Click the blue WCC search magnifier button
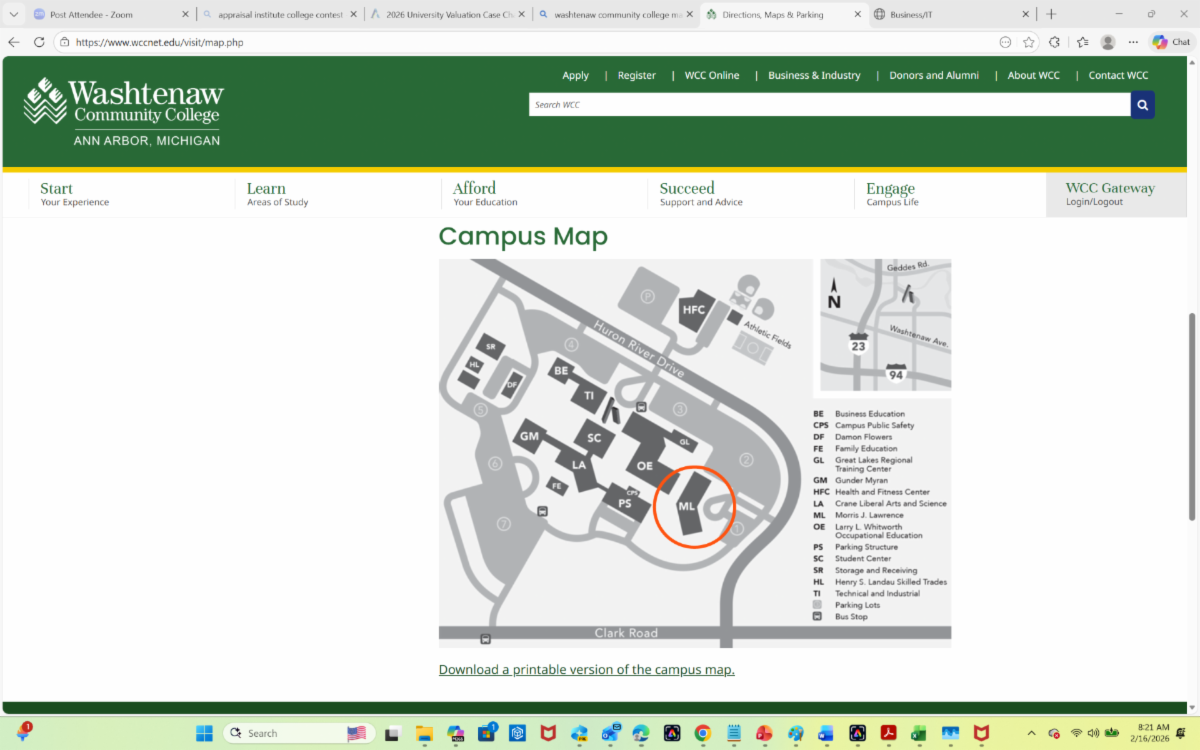This screenshot has height=750, width=1200. click(1142, 105)
